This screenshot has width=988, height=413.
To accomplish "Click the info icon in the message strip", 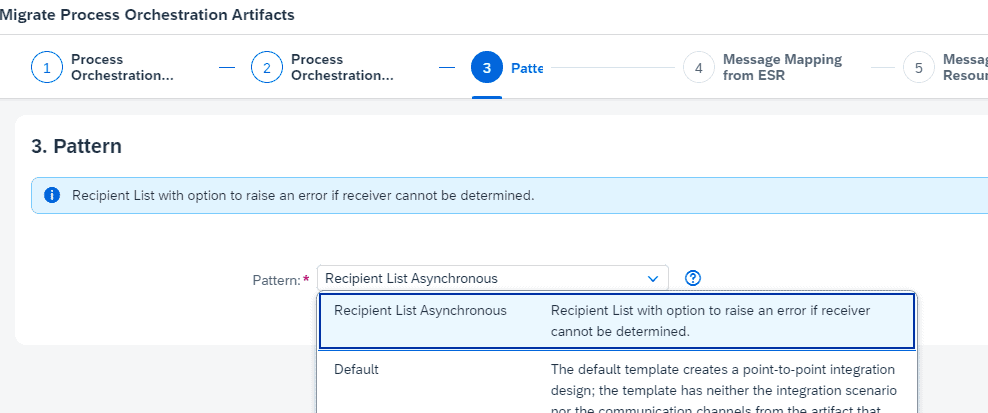I will click(x=52, y=195).
